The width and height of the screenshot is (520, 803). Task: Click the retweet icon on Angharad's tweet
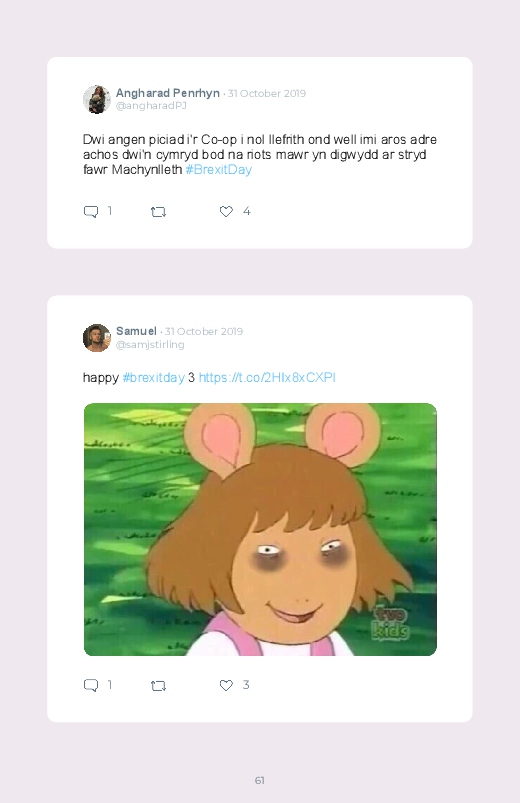click(x=158, y=212)
